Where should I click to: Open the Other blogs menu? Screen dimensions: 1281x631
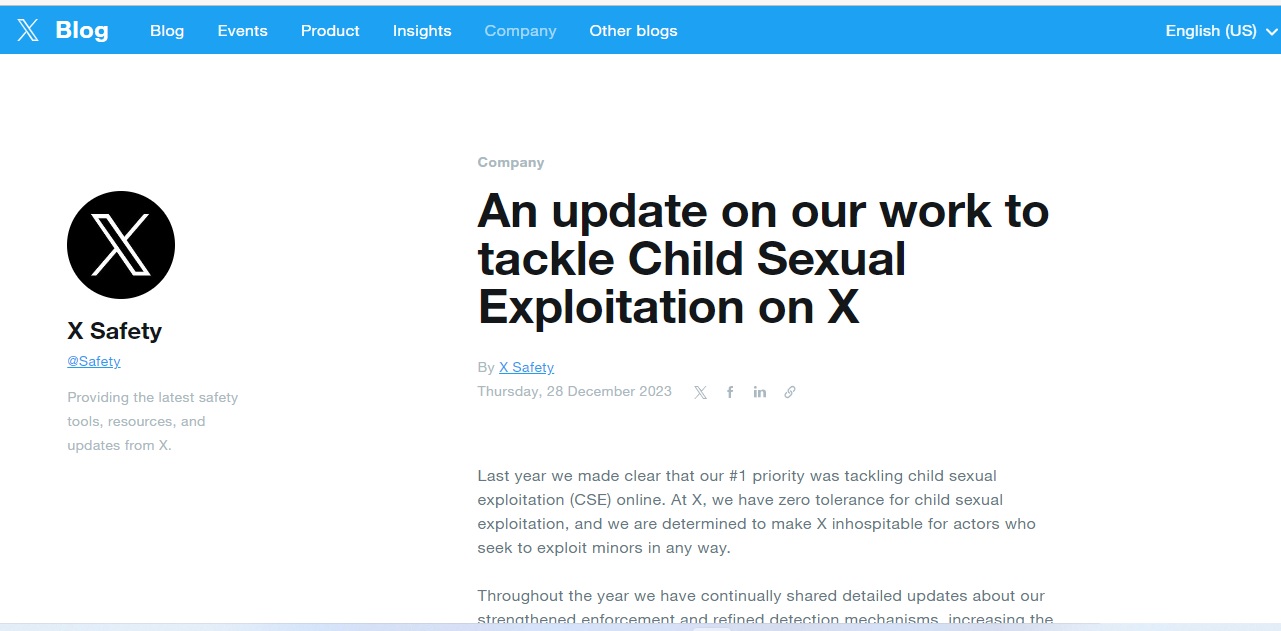coord(633,31)
